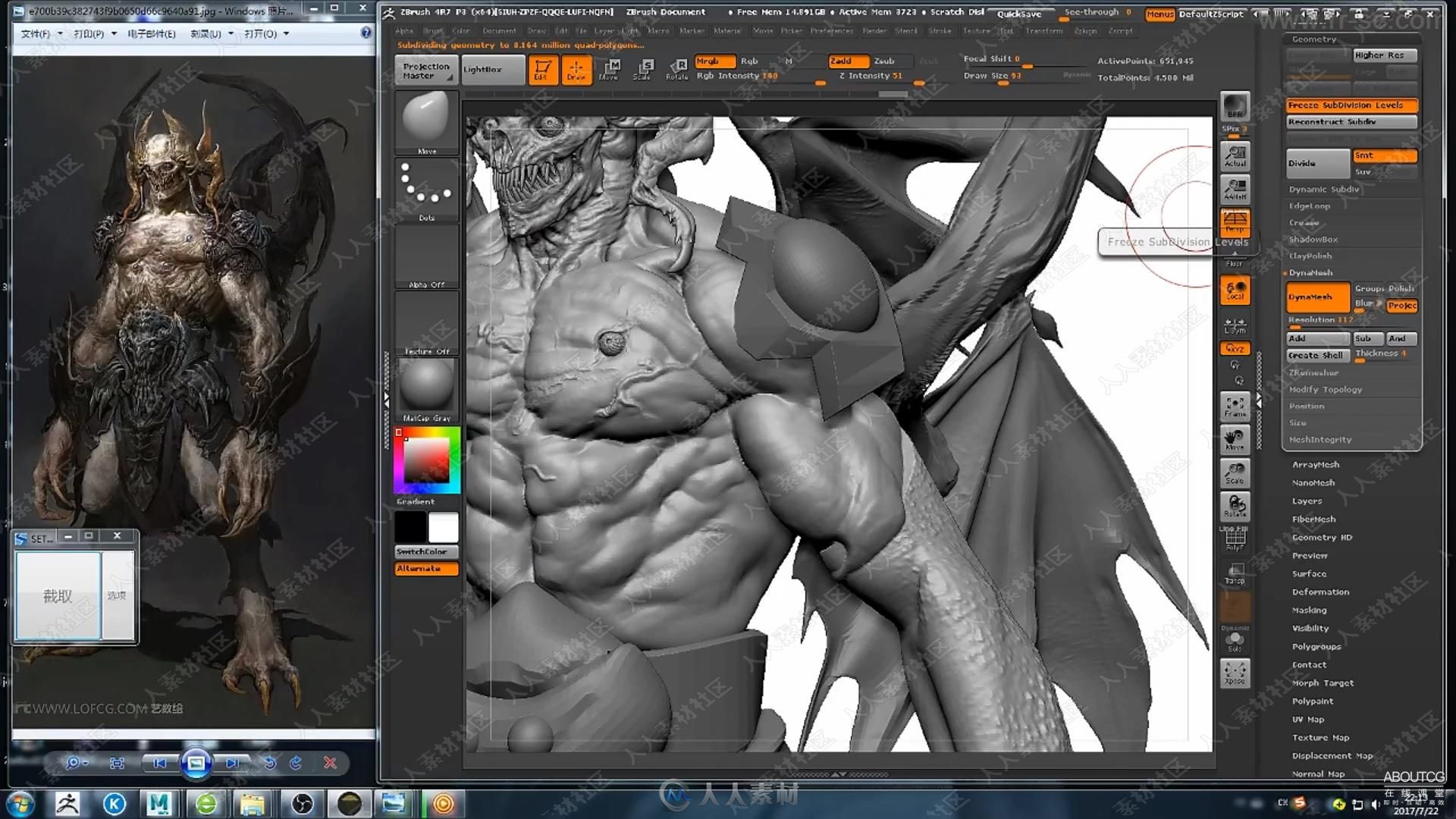Viewport: 1456px width, 819px height.
Task: Pick a hue in the color picker
Action: (426, 460)
